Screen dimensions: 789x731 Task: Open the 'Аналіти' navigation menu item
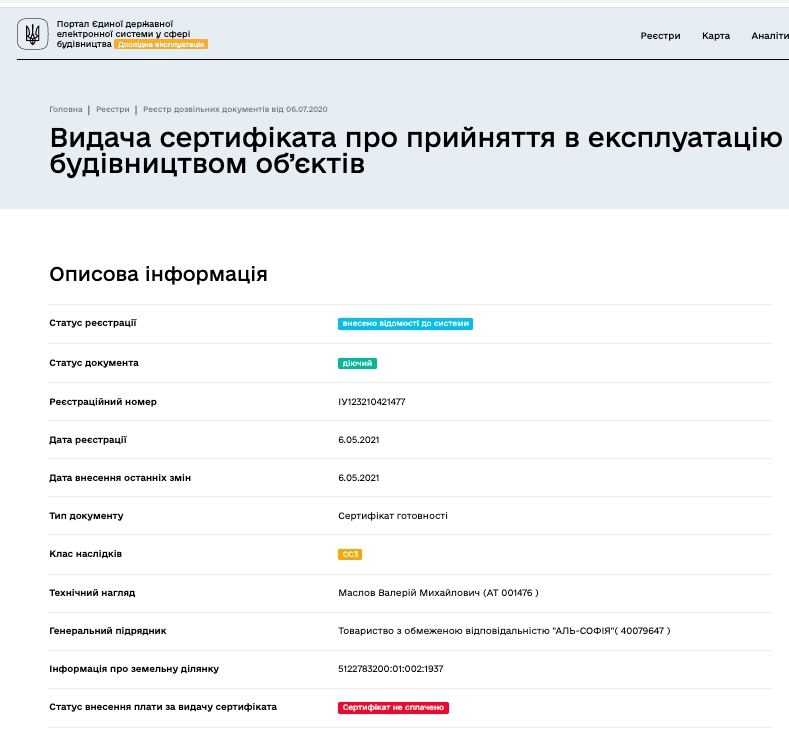point(770,36)
